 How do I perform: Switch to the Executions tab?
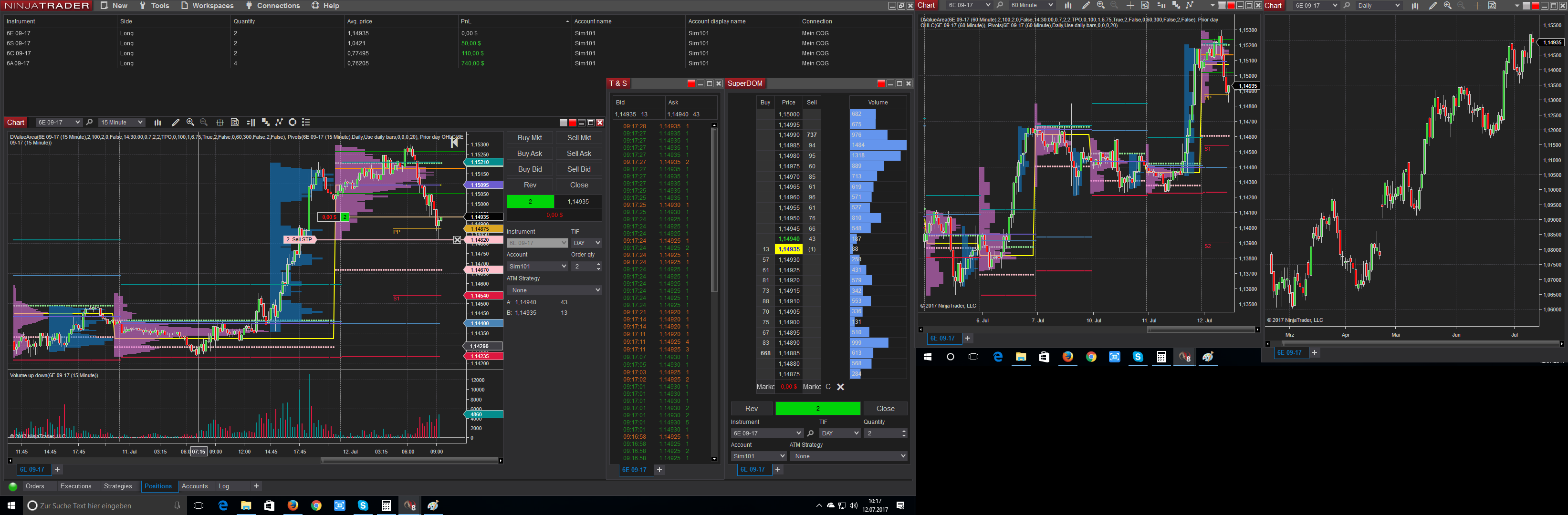coord(75,486)
